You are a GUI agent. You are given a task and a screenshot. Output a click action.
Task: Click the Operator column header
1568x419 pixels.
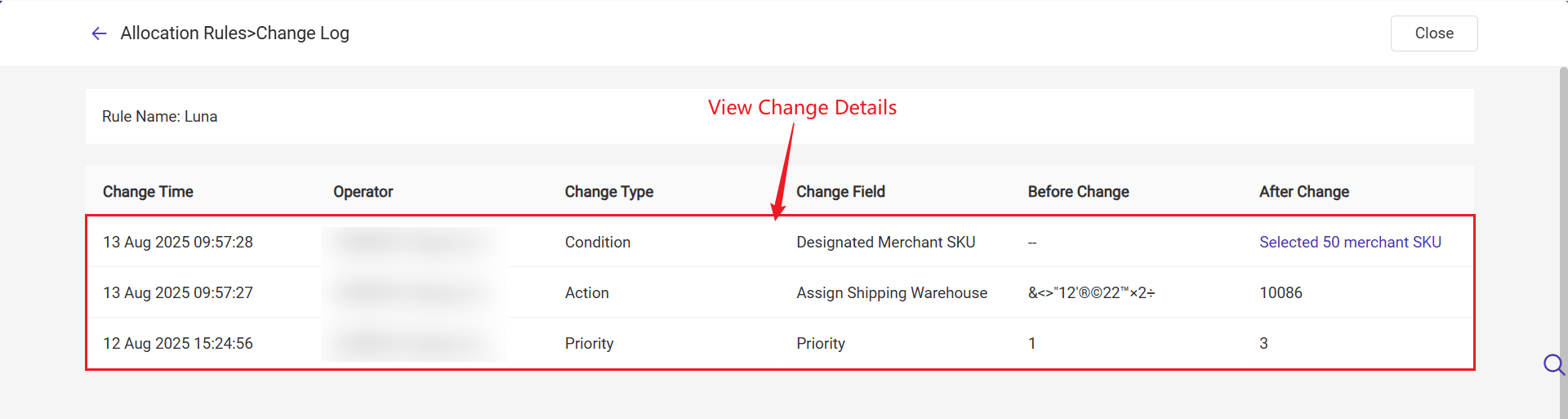point(363,192)
